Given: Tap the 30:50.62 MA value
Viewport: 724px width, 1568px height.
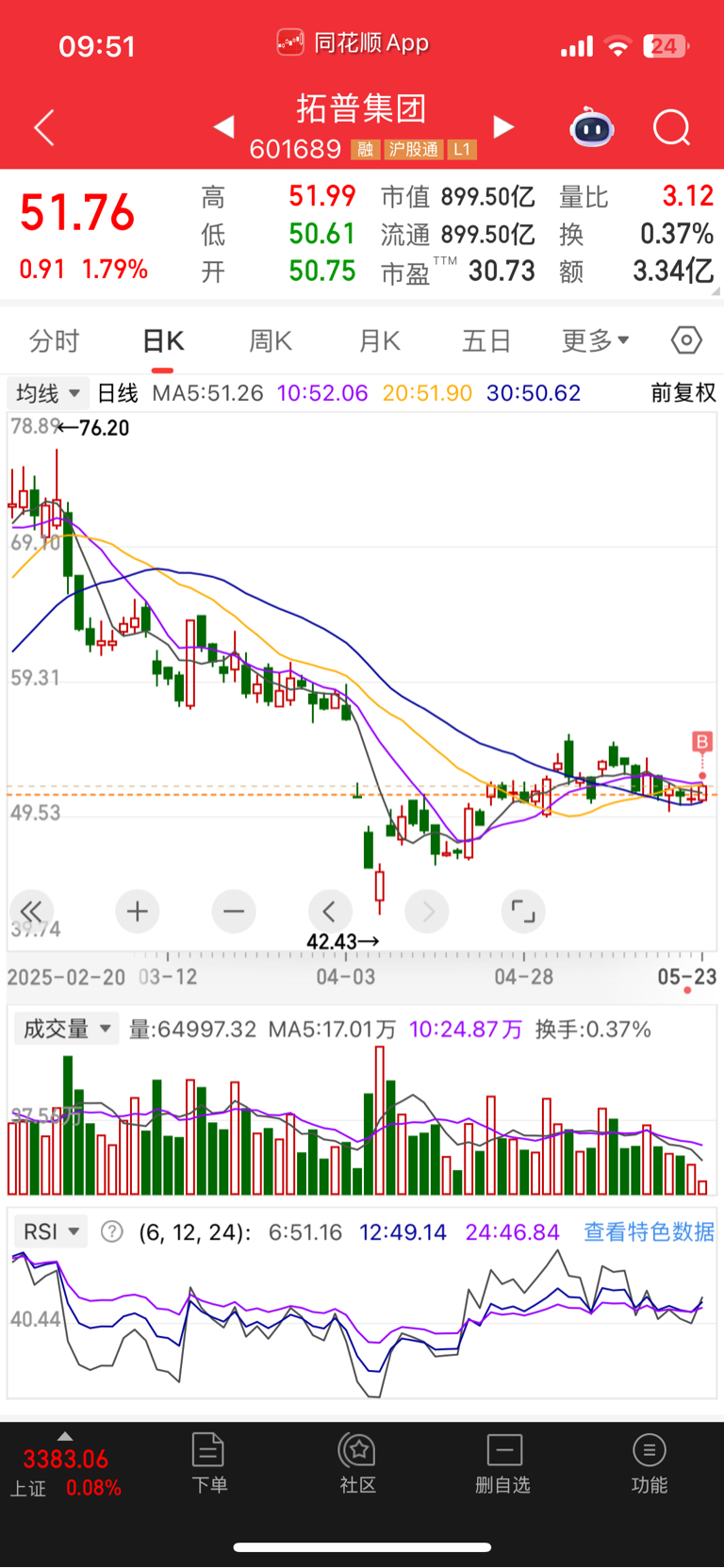Looking at the screenshot, I should 534,393.
